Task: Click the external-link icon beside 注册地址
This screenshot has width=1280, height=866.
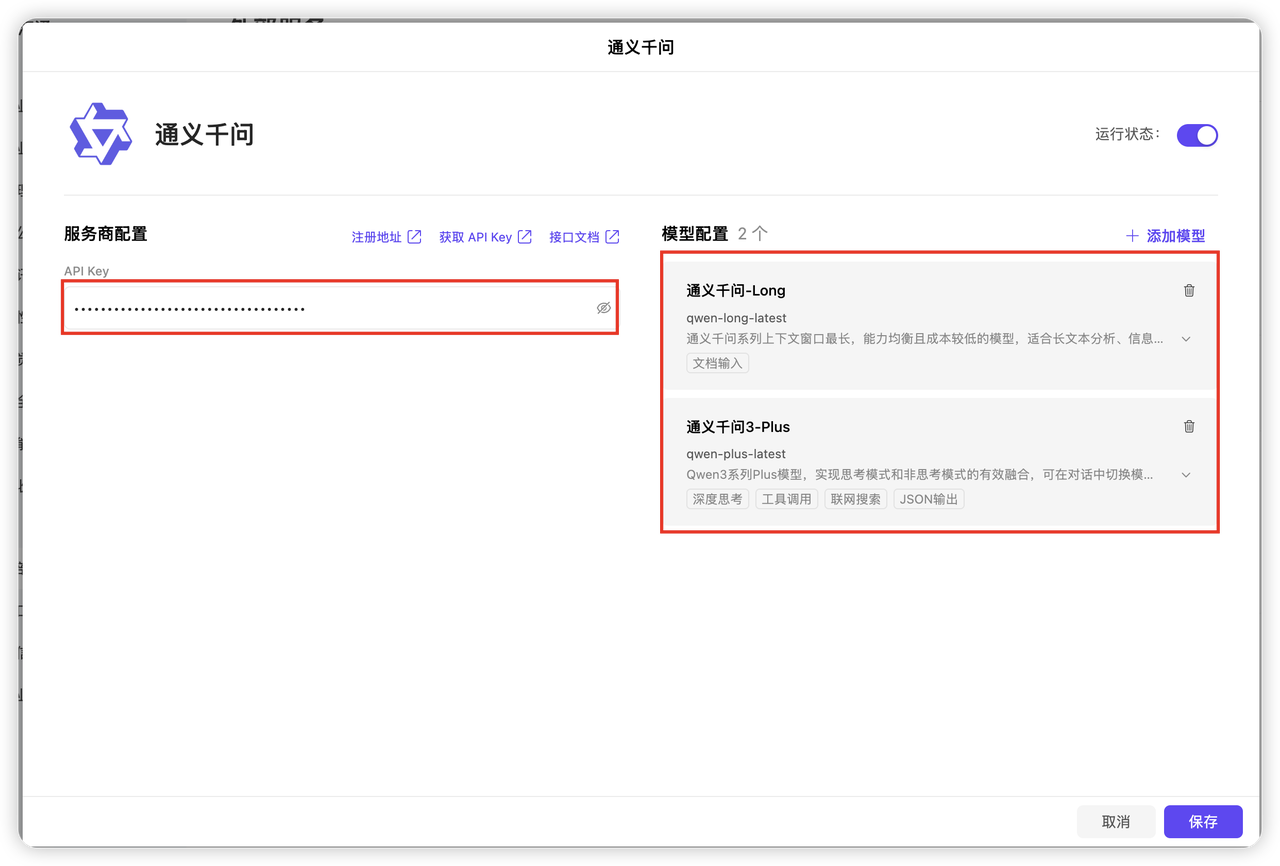Action: coord(414,237)
